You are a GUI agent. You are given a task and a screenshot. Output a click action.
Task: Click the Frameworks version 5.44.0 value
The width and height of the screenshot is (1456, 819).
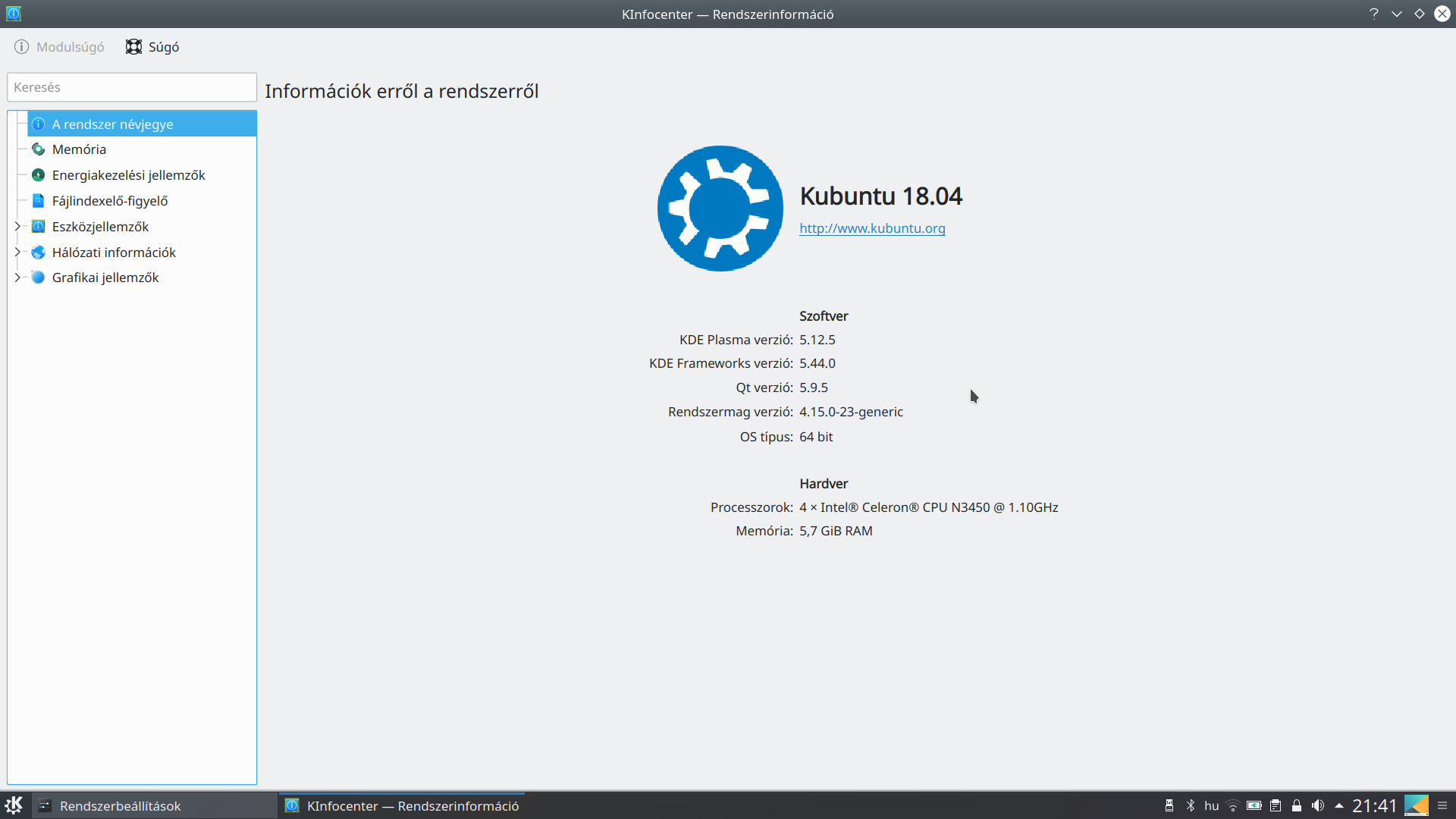817,363
